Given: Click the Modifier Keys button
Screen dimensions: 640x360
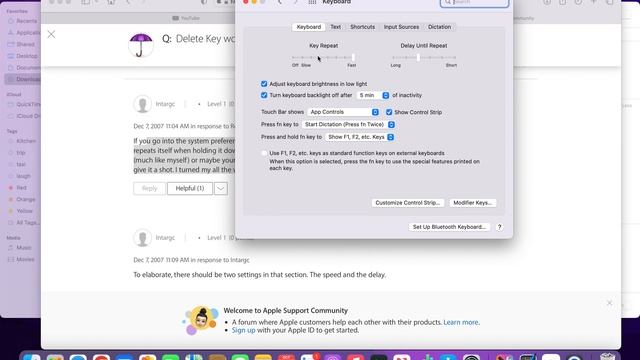Looking at the screenshot, I should point(473,203).
